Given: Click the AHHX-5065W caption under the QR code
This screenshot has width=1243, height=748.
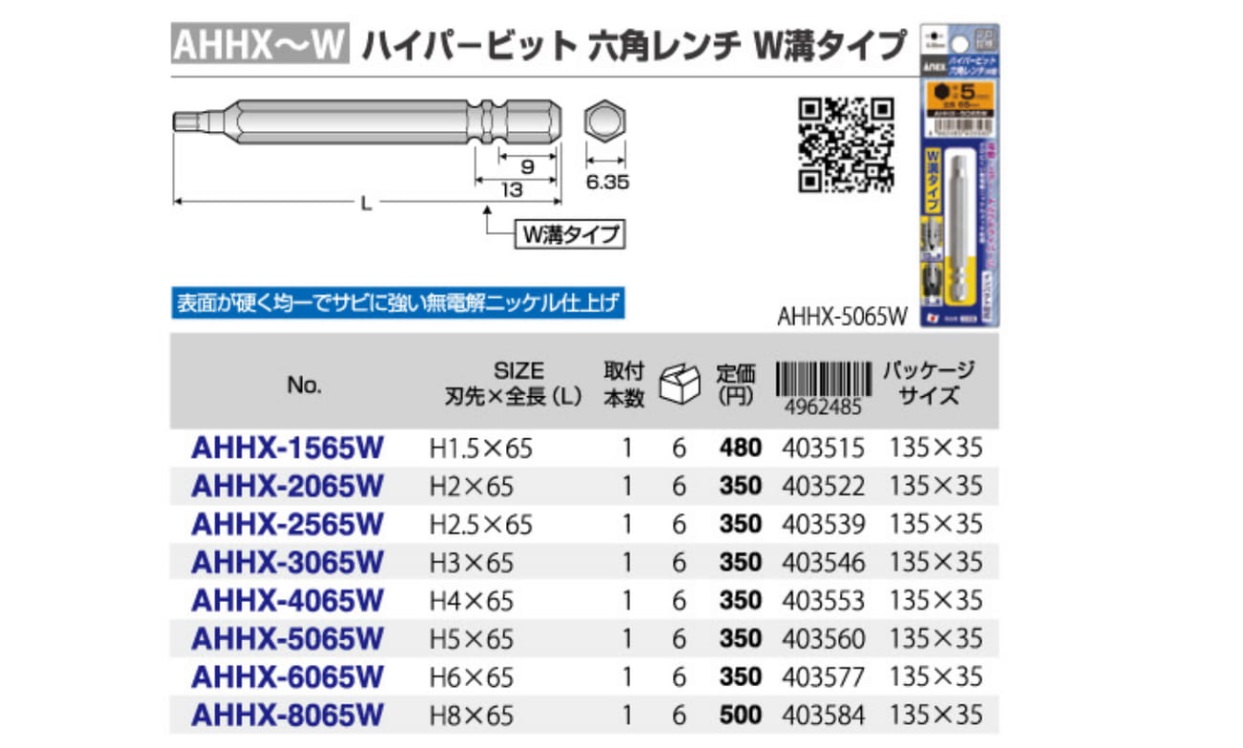Looking at the screenshot, I should pos(842,315).
